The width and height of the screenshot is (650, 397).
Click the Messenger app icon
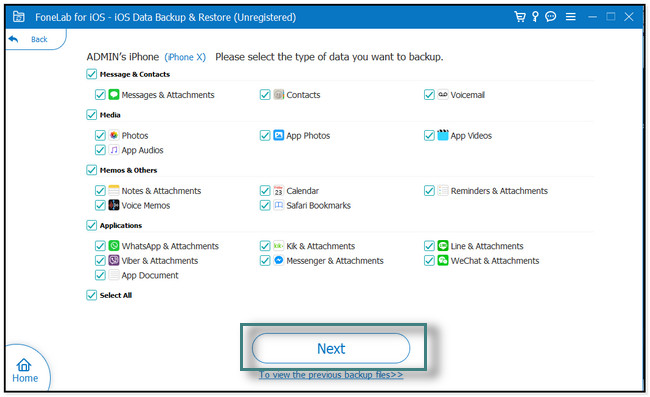click(279, 260)
